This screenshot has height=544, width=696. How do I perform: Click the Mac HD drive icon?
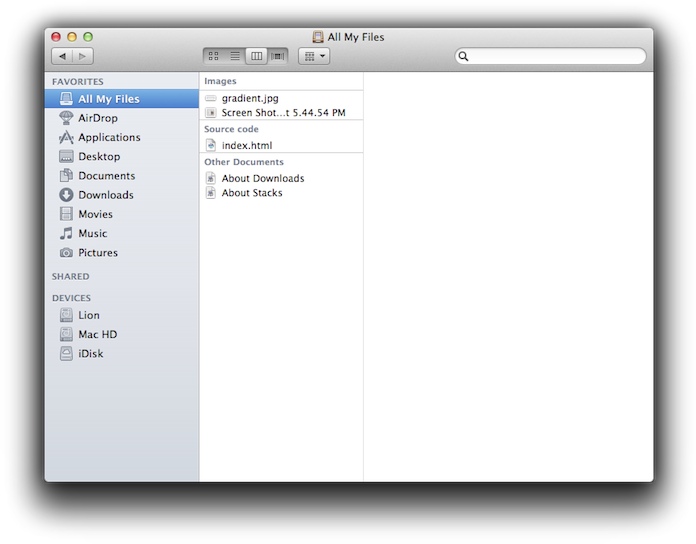(66, 334)
